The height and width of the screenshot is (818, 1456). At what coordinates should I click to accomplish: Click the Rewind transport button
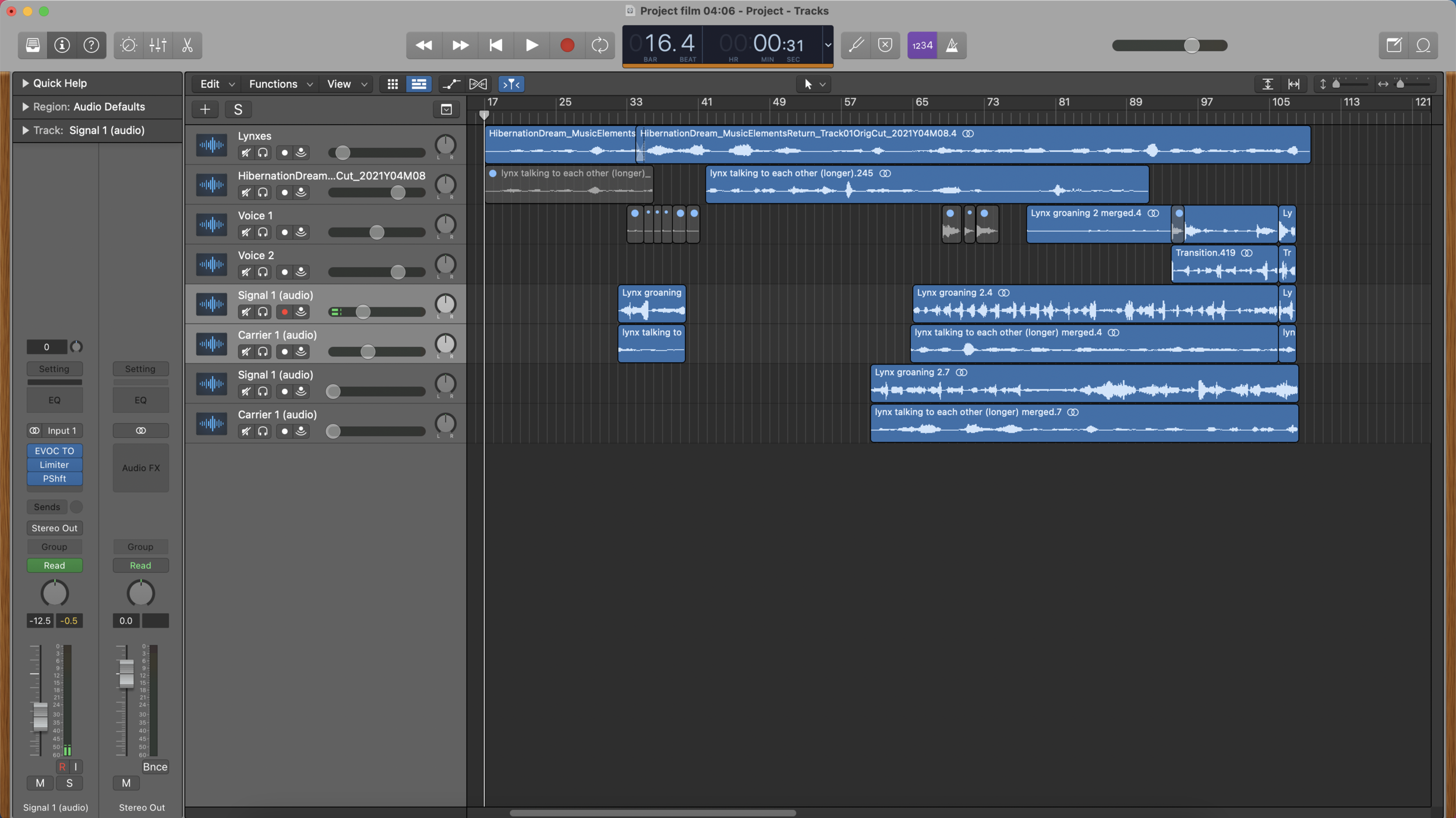click(x=424, y=45)
